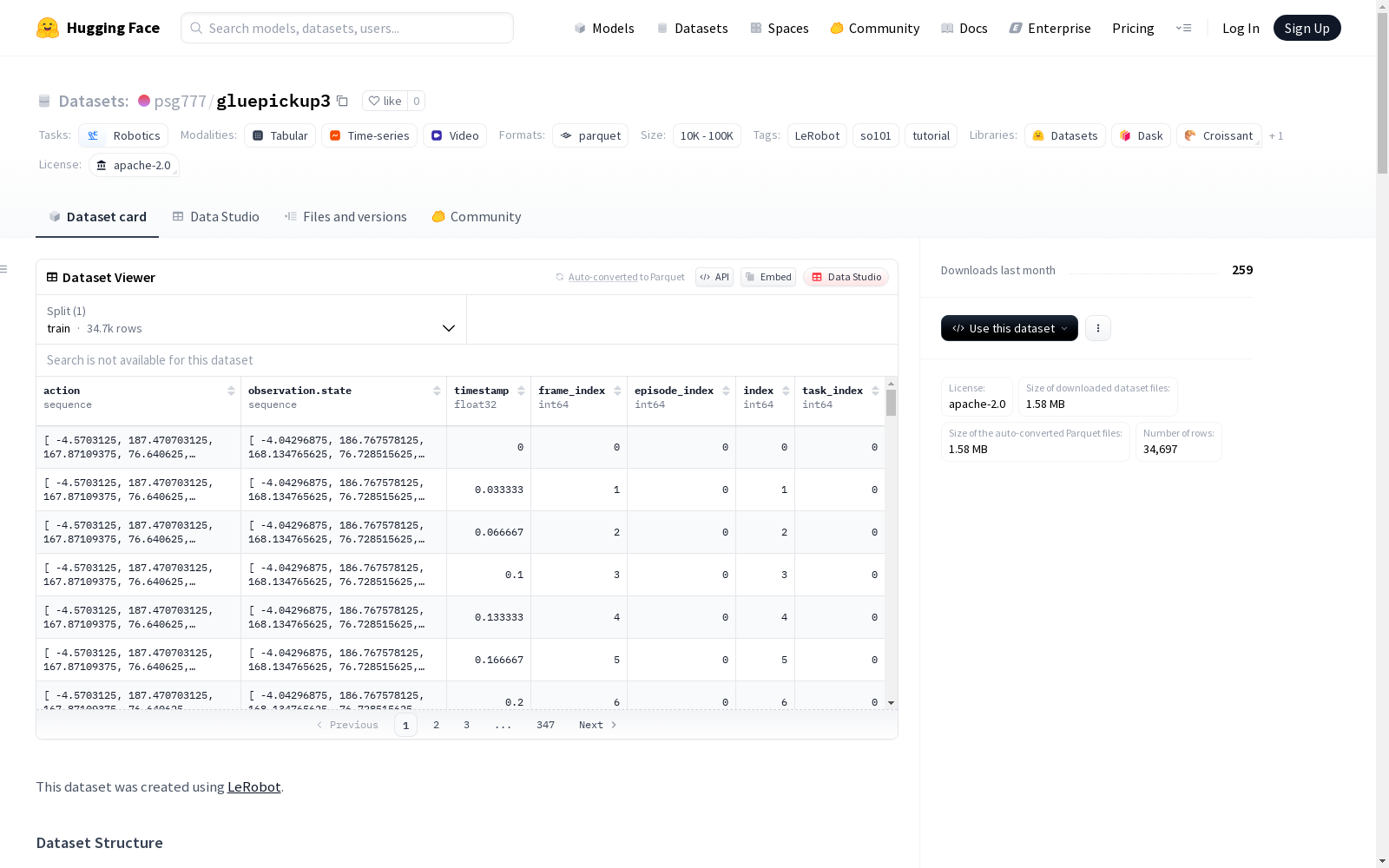The height and width of the screenshot is (868, 1389).
Task: Click the Hugging Face logo icon
Action: coord(48,28)
